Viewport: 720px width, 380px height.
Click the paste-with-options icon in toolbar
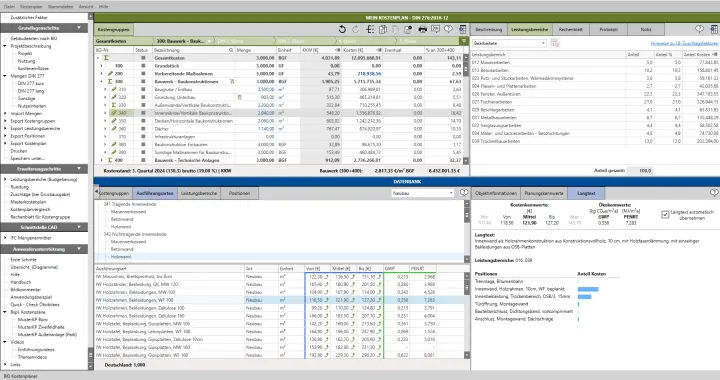tap(408, 29)
